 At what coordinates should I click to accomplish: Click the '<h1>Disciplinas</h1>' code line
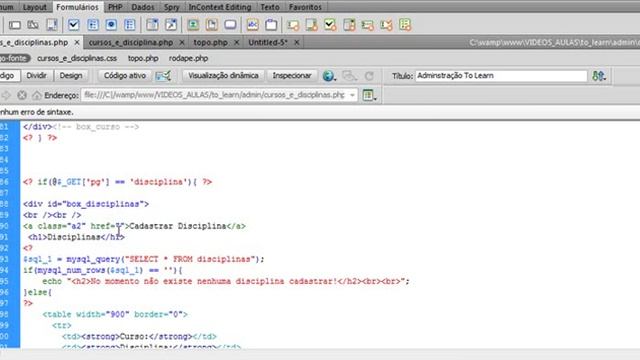coord(76,237)
